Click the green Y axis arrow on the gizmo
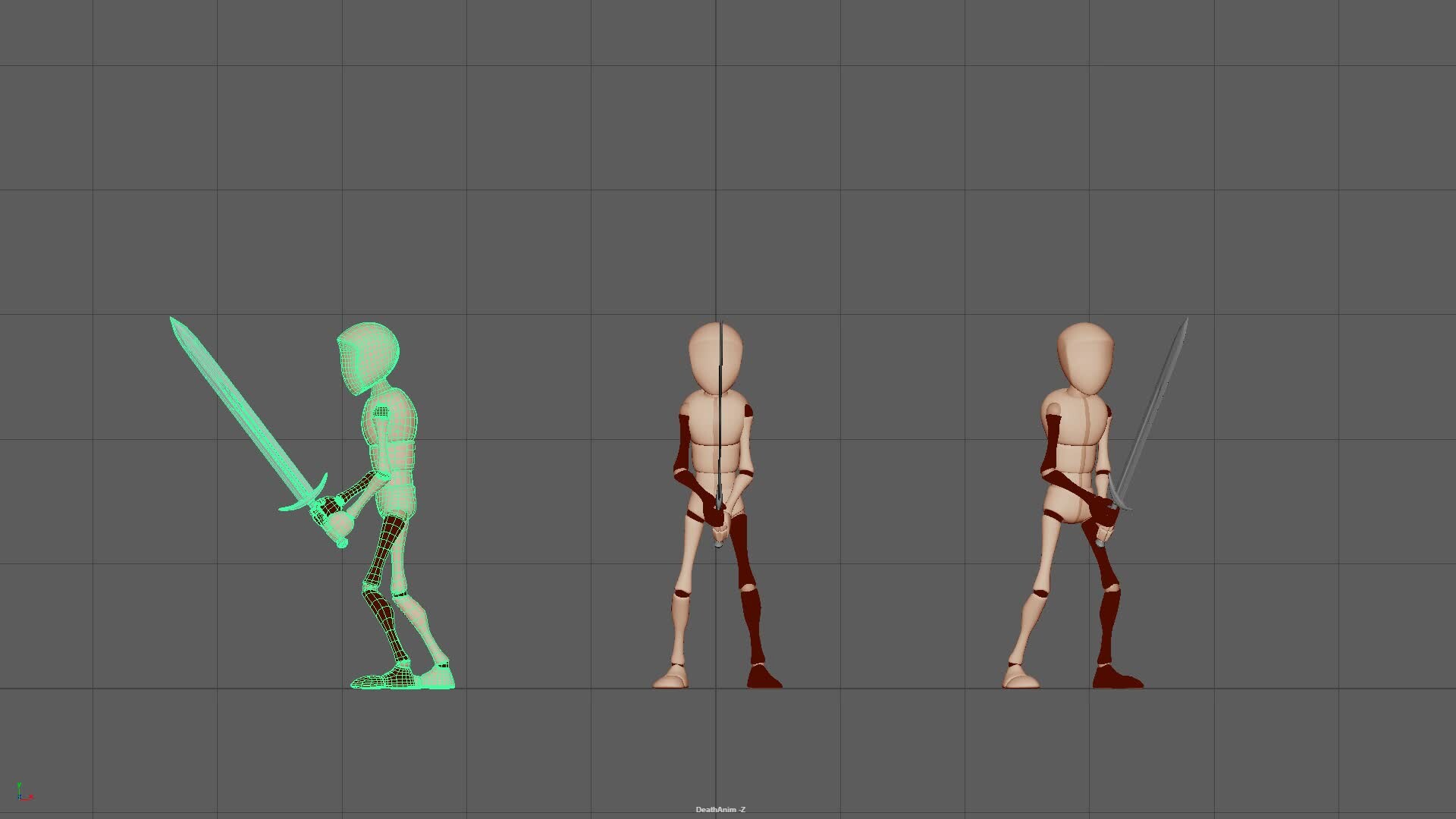The width and height of the screenshot is (1456, 819). coord(19,785)
